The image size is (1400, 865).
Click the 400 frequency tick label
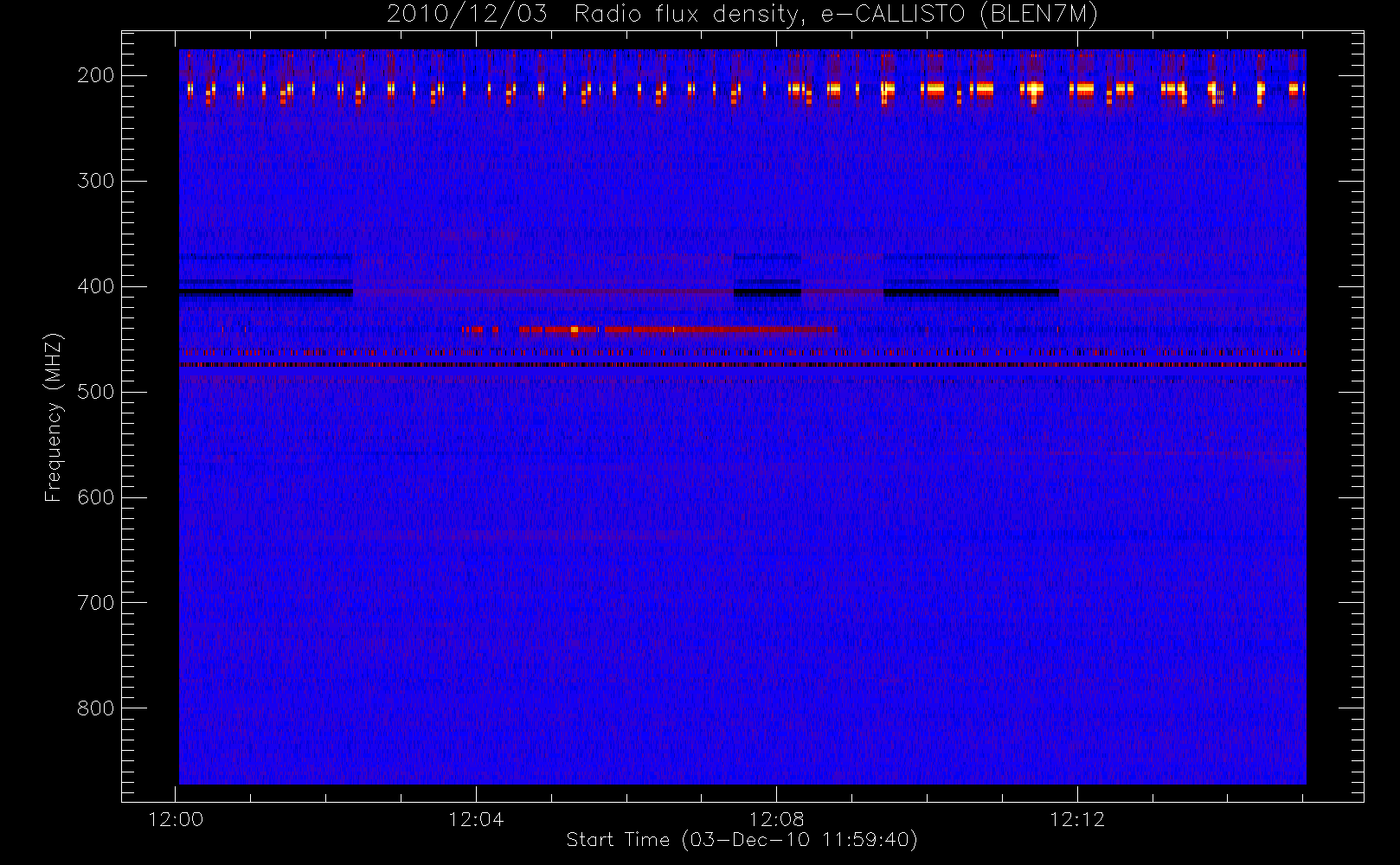(x=96, y=286)
